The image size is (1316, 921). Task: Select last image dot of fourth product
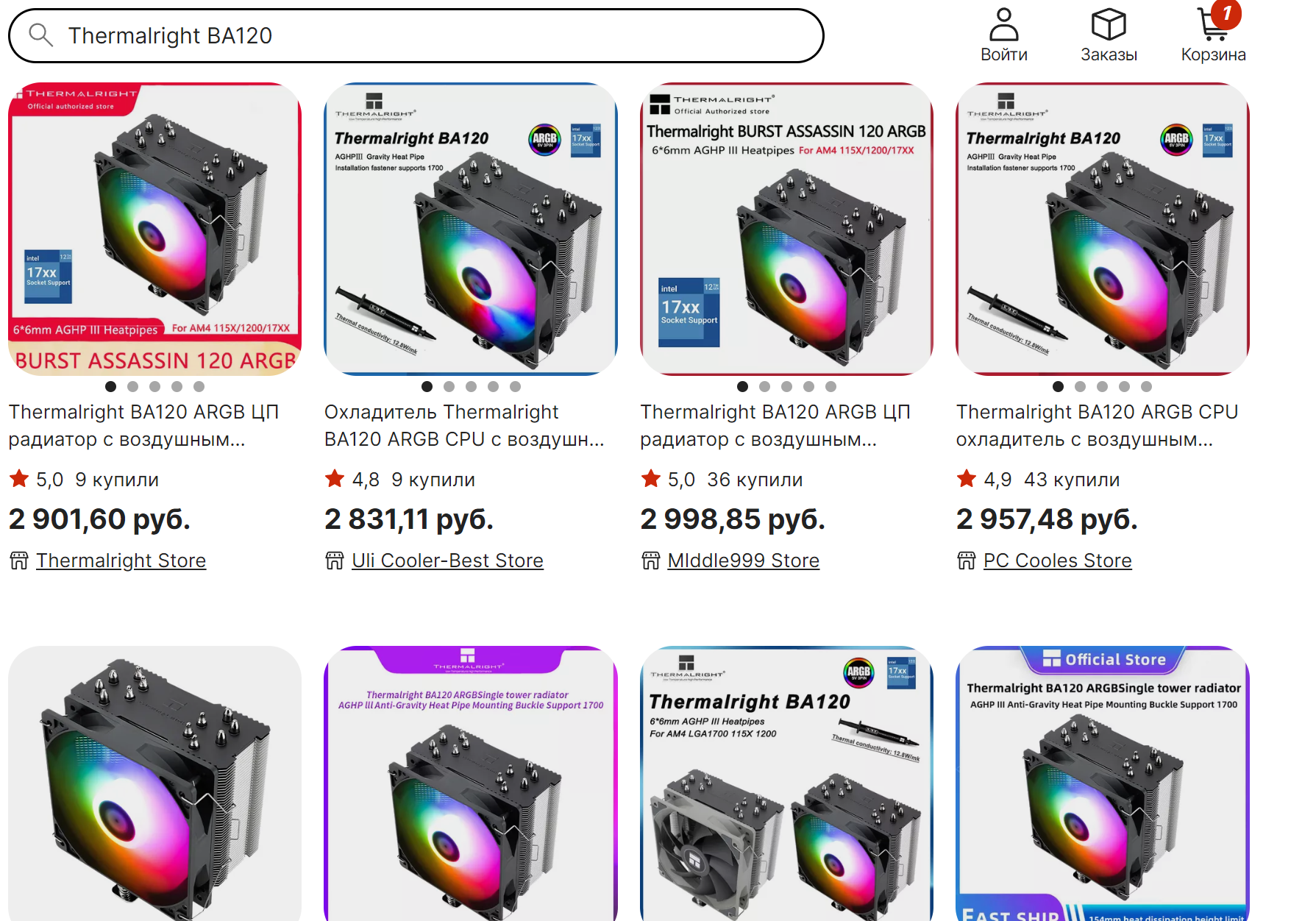click(x=1146, y=386)
